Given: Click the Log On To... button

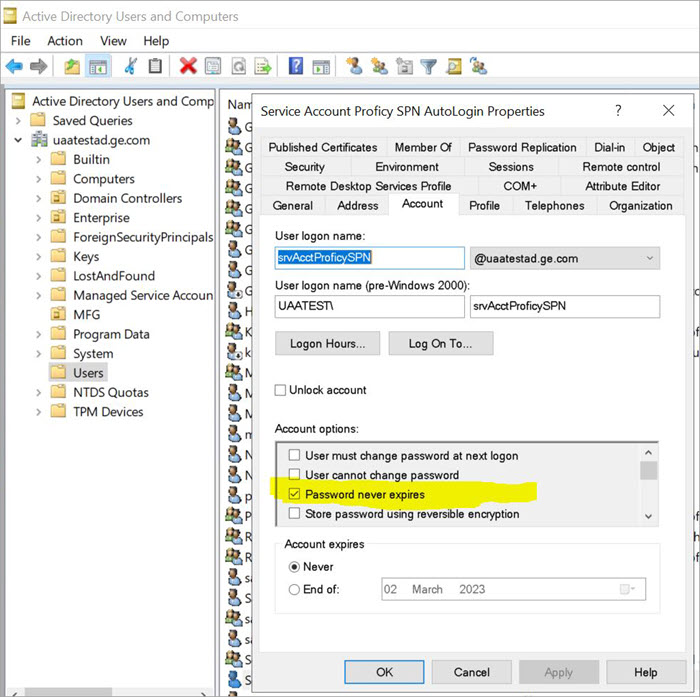Looking at the screenshot, I should [x=441, y=343].
